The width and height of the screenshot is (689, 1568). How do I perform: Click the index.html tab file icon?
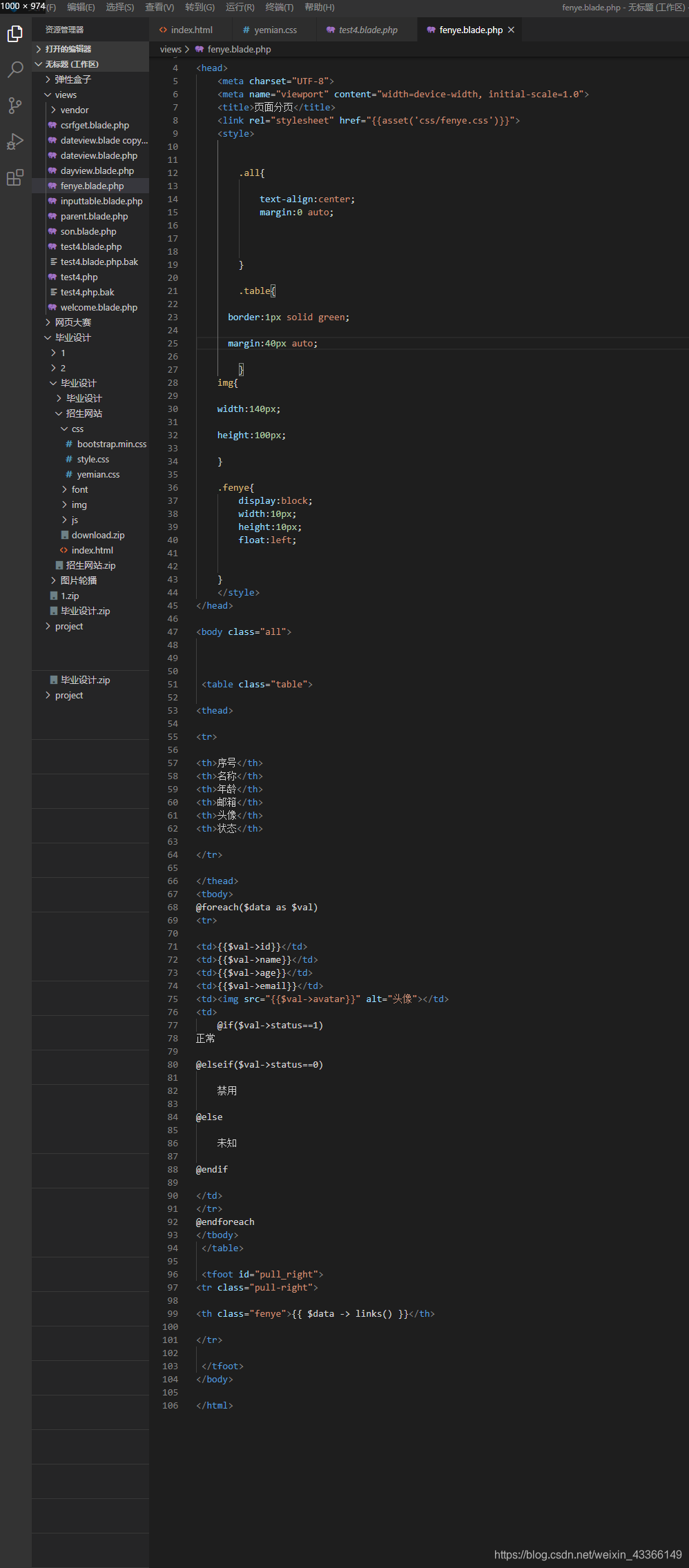pyautogui.click(x=163, y=30)
